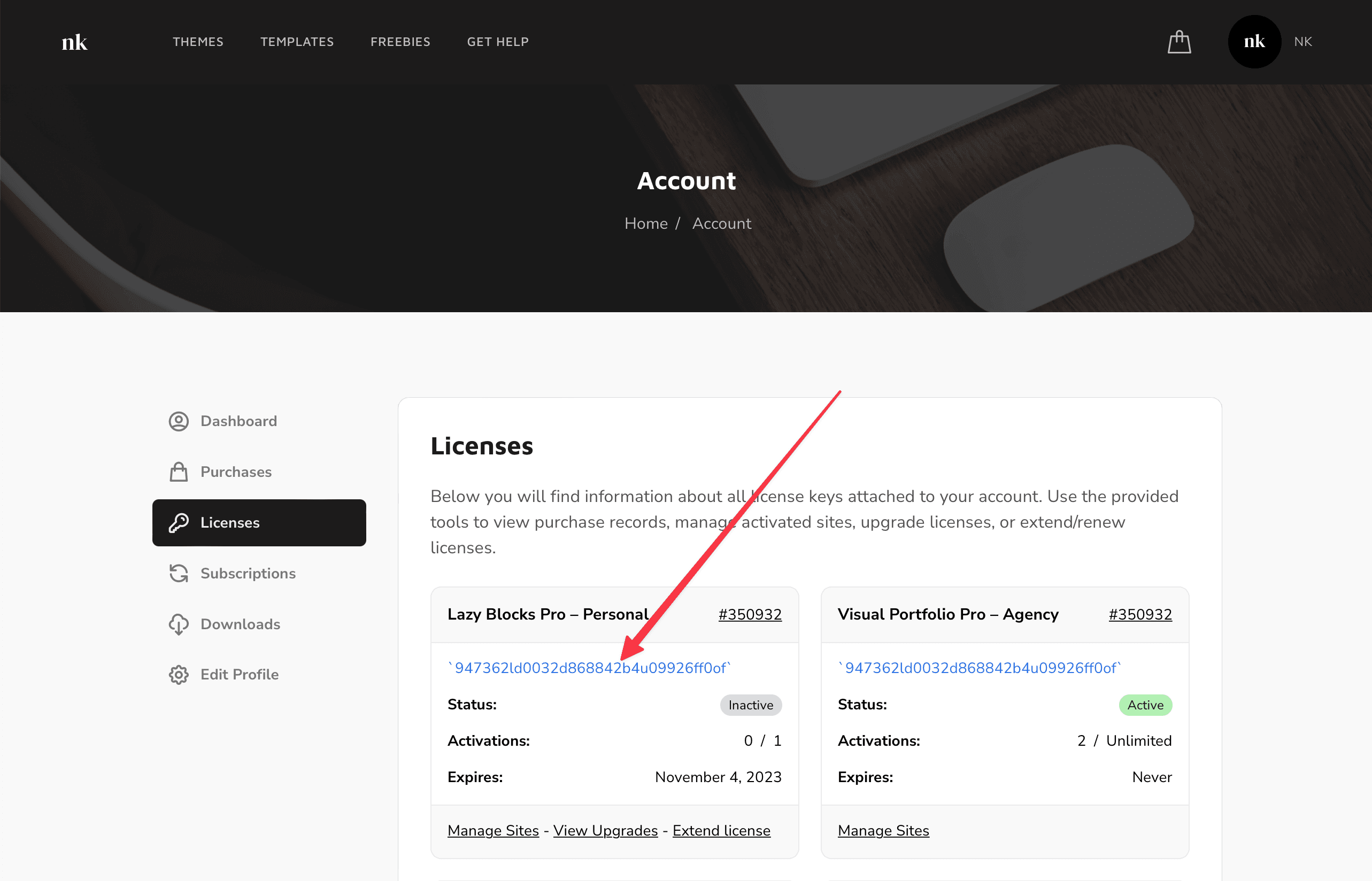Click the Purchases bag icon
The image size is (1372, 881).
coord(179,472)
